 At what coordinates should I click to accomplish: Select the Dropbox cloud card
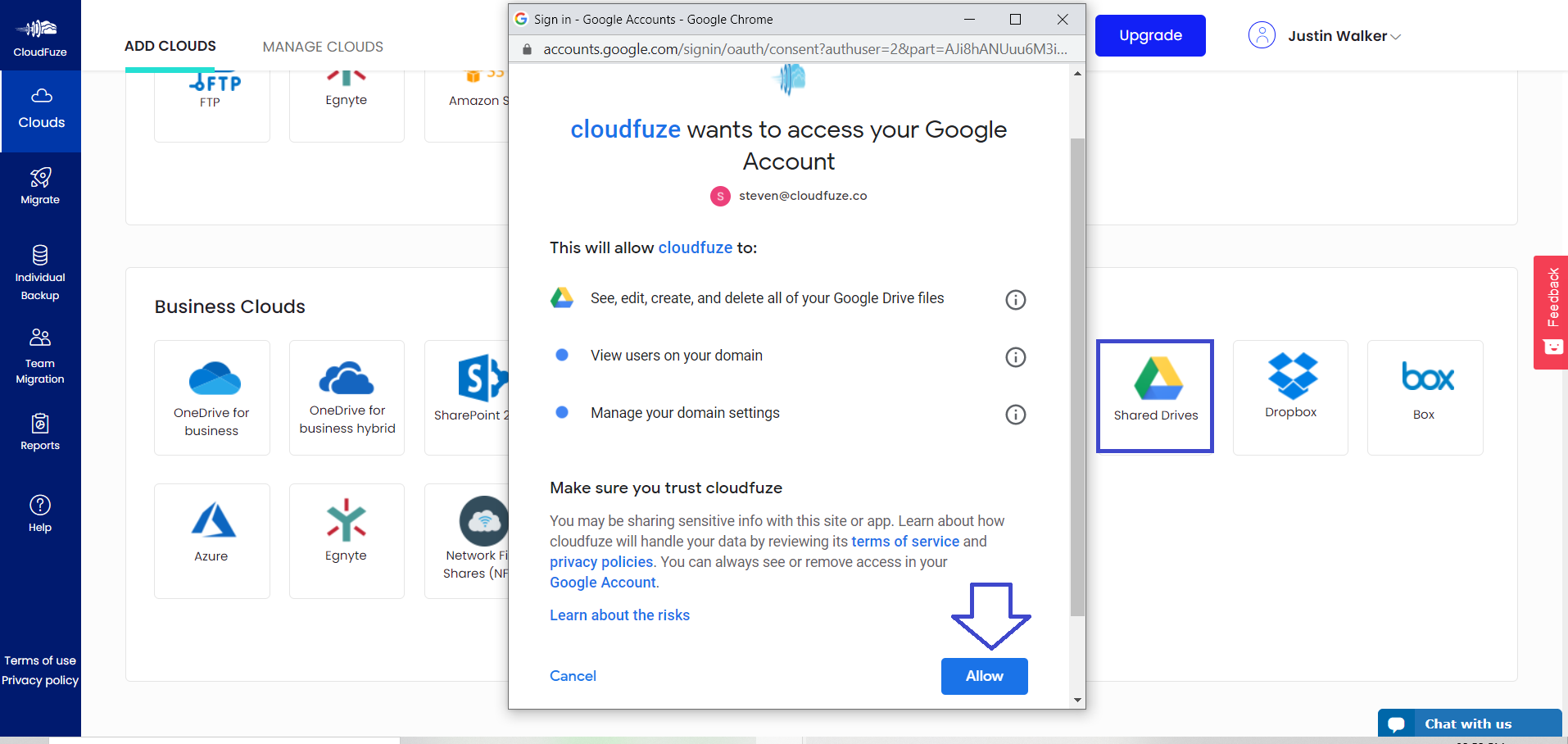point(1290,397)
